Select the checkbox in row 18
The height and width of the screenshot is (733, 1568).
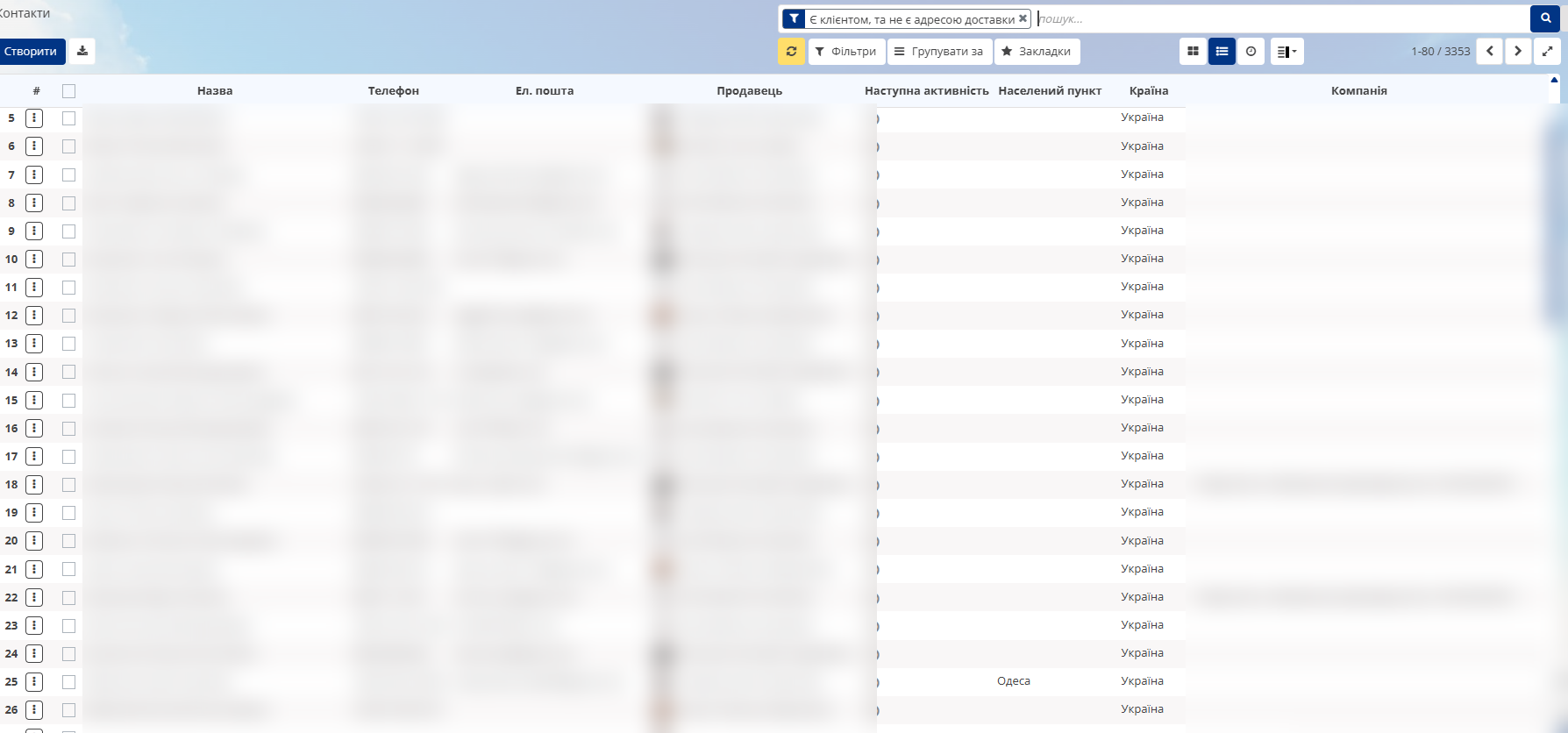point(69,485)
